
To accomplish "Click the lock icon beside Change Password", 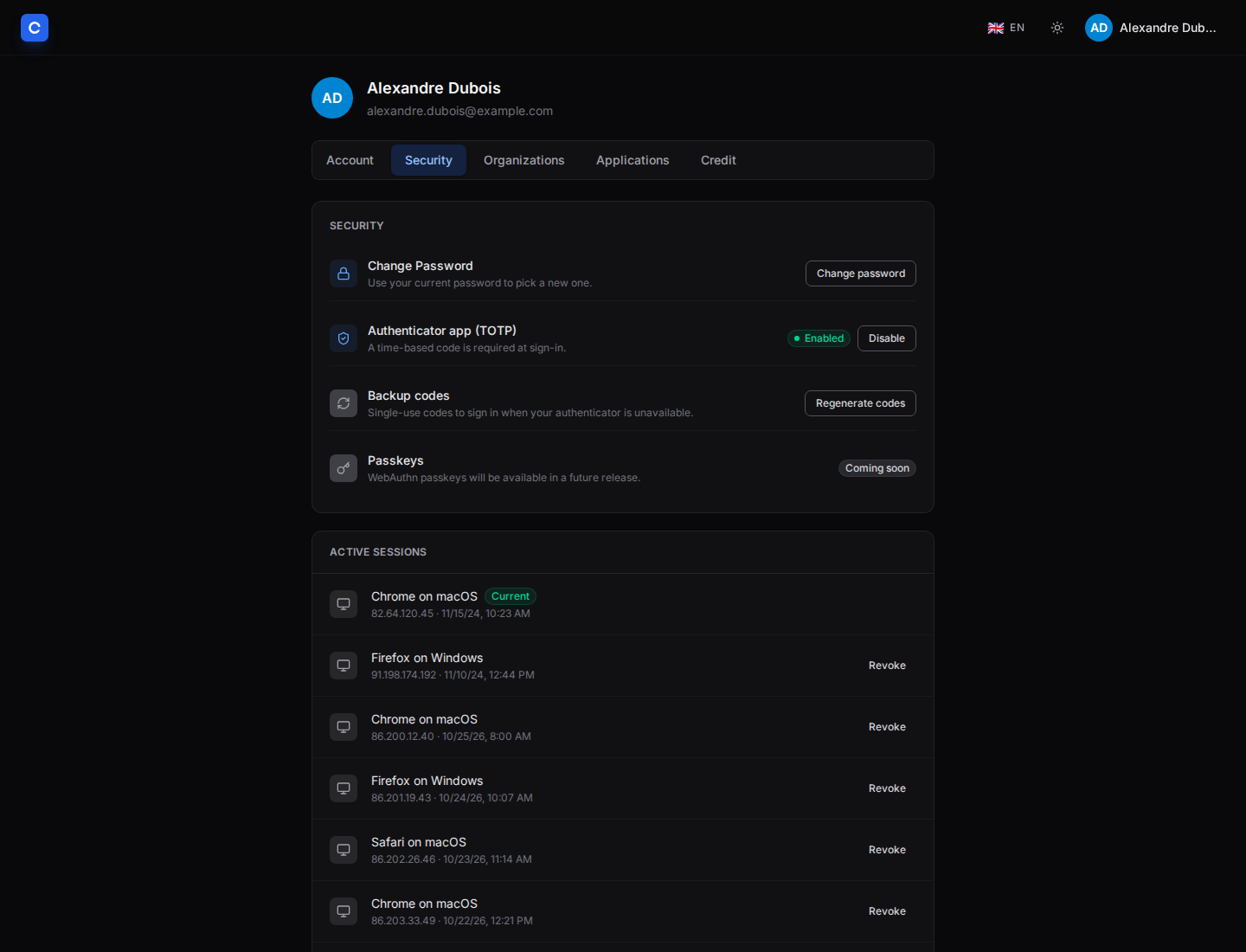I will point(344,273).
